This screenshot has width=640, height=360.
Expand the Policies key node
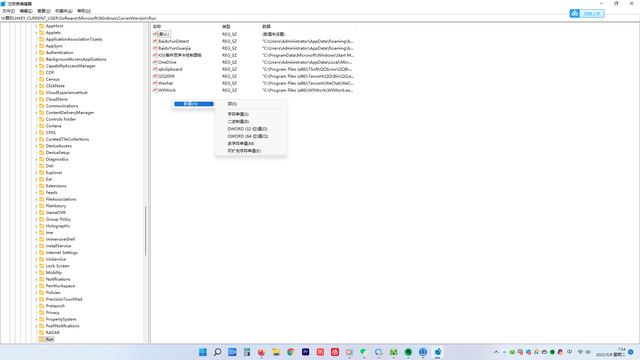[36, 293]
